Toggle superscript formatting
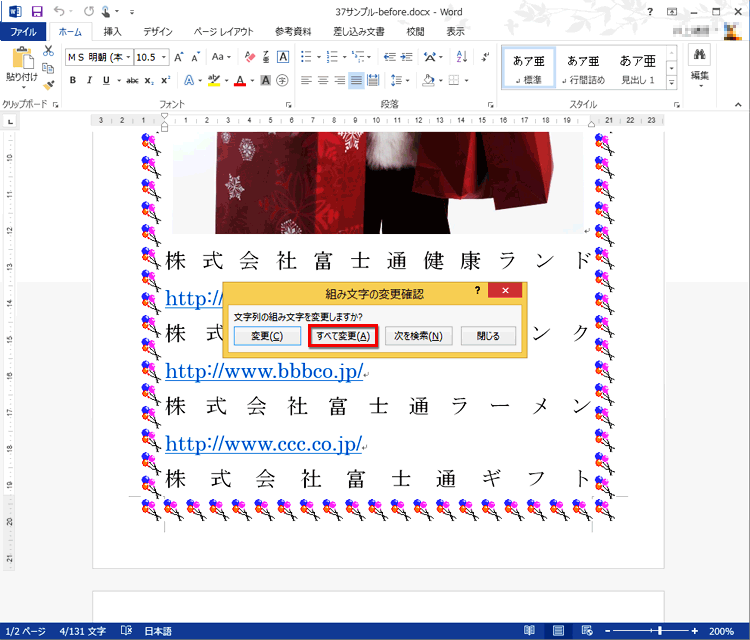The image size is (750, 640). point(165,80)
